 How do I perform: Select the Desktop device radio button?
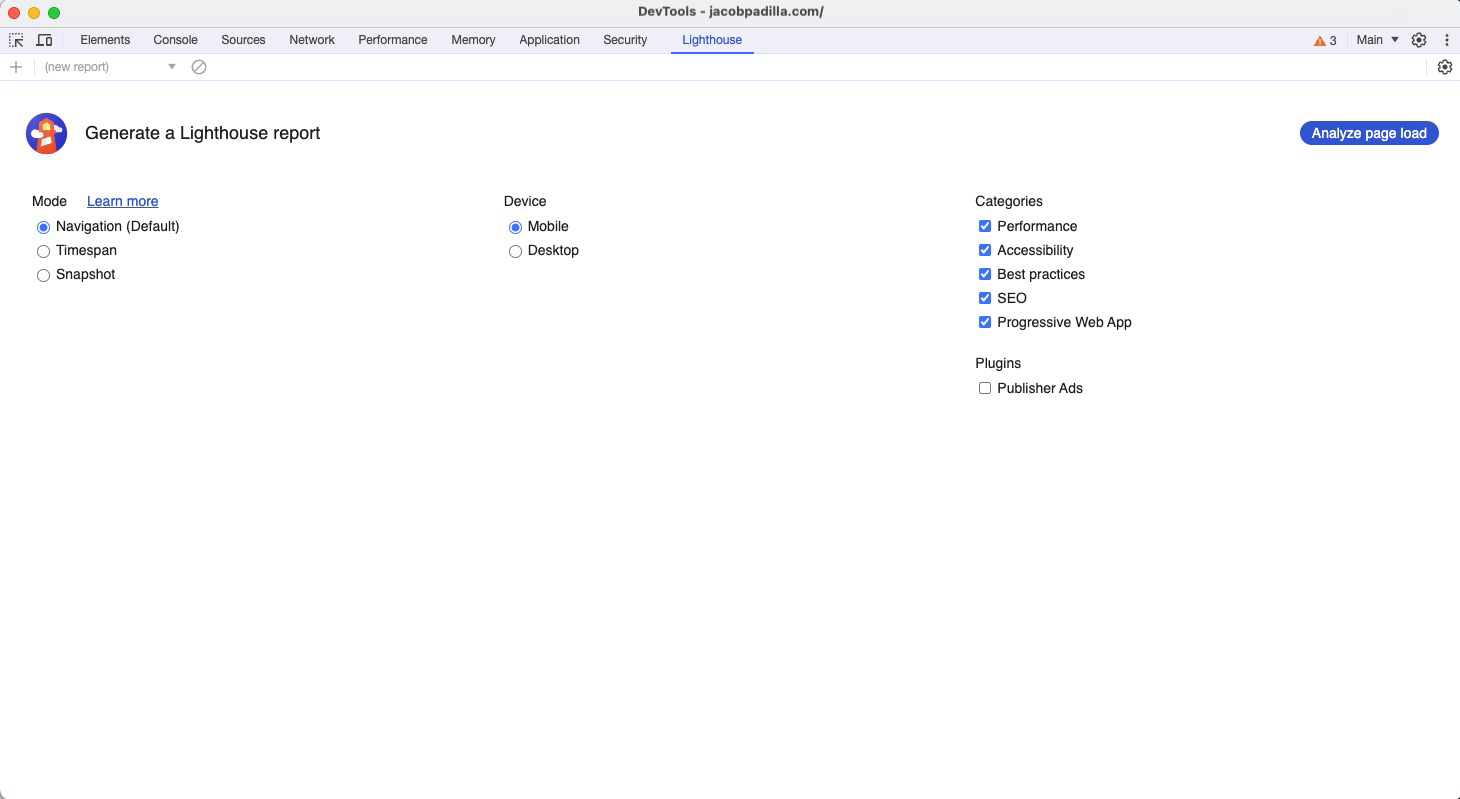click(516, 251)
